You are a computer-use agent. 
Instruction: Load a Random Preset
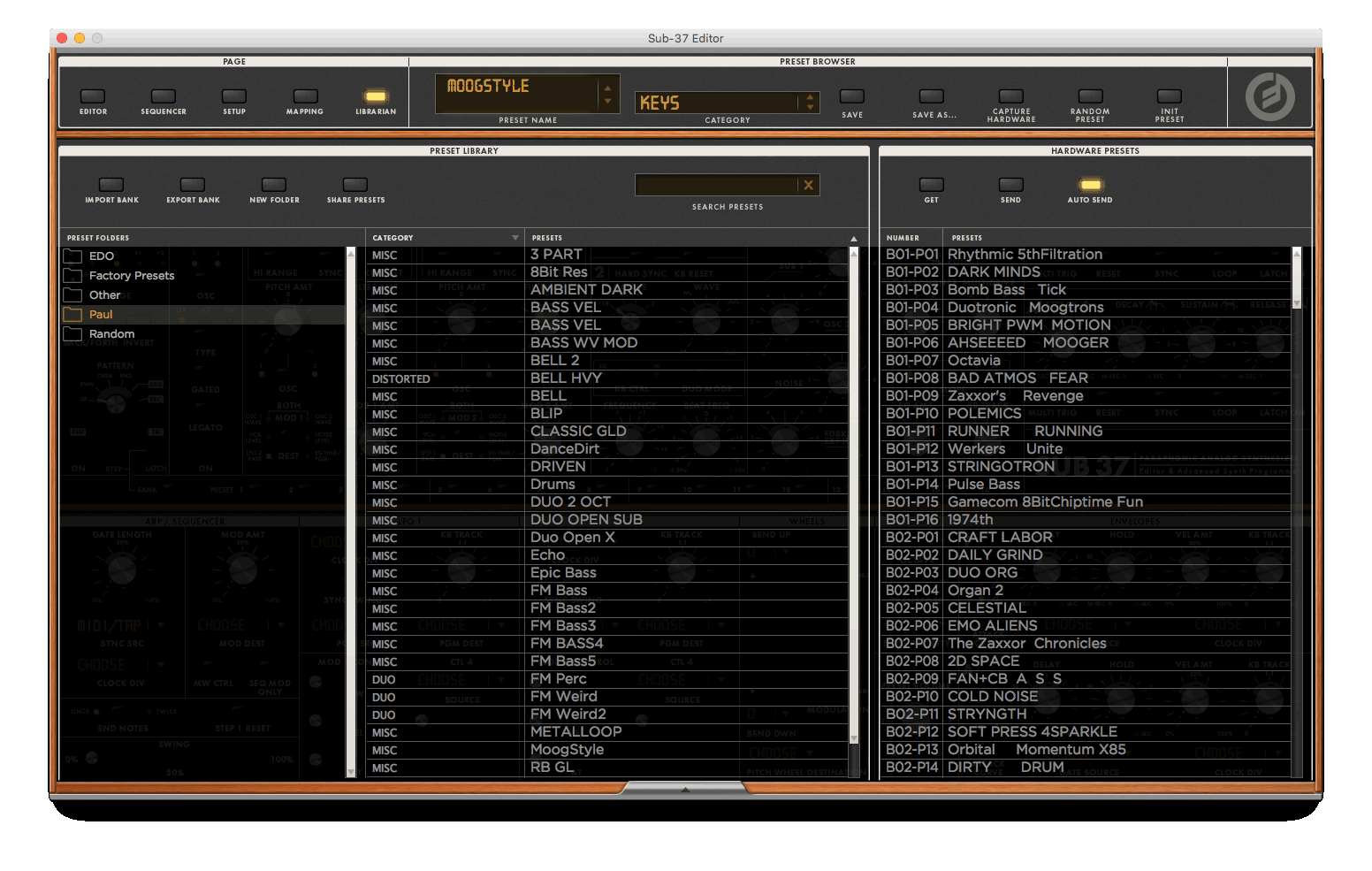[1090, 96]
